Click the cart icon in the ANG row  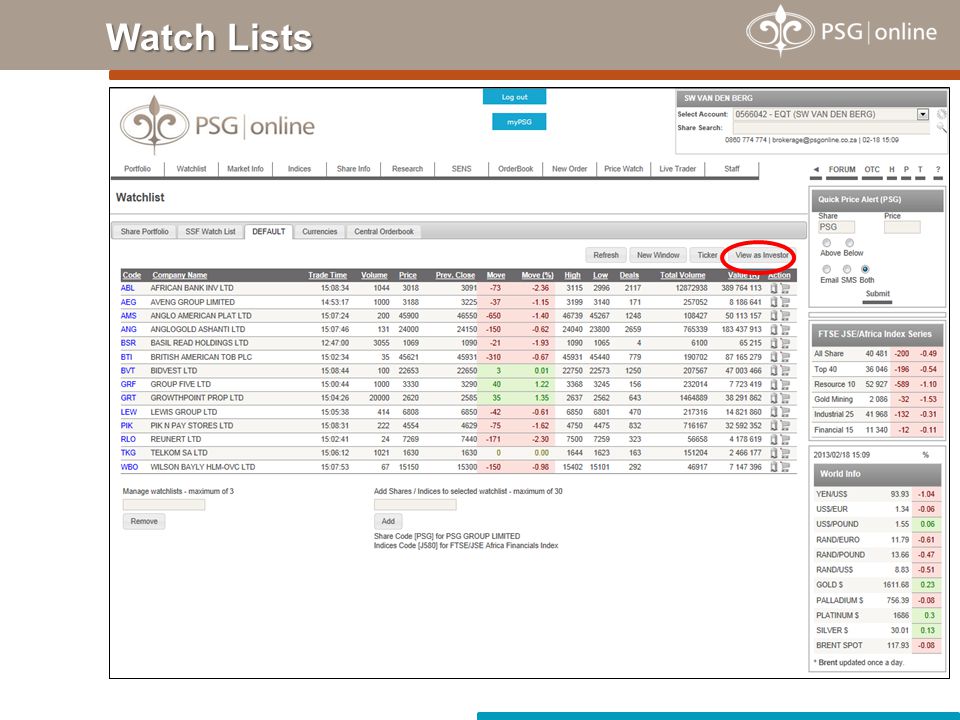pyautogui.click(x=785, y=329)
